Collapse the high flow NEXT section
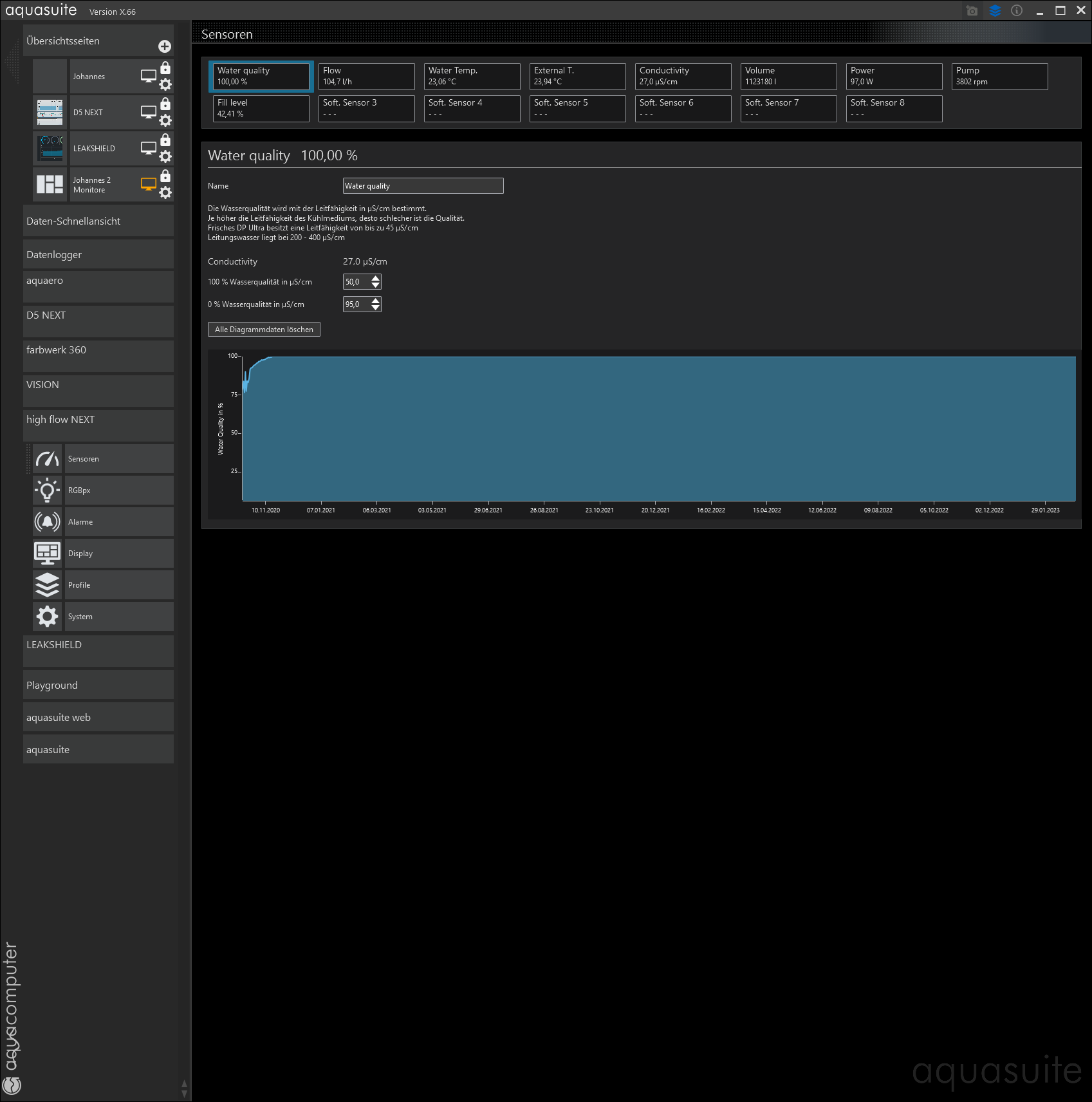This screenshot has height=1102, width=1092. (98, 425)
